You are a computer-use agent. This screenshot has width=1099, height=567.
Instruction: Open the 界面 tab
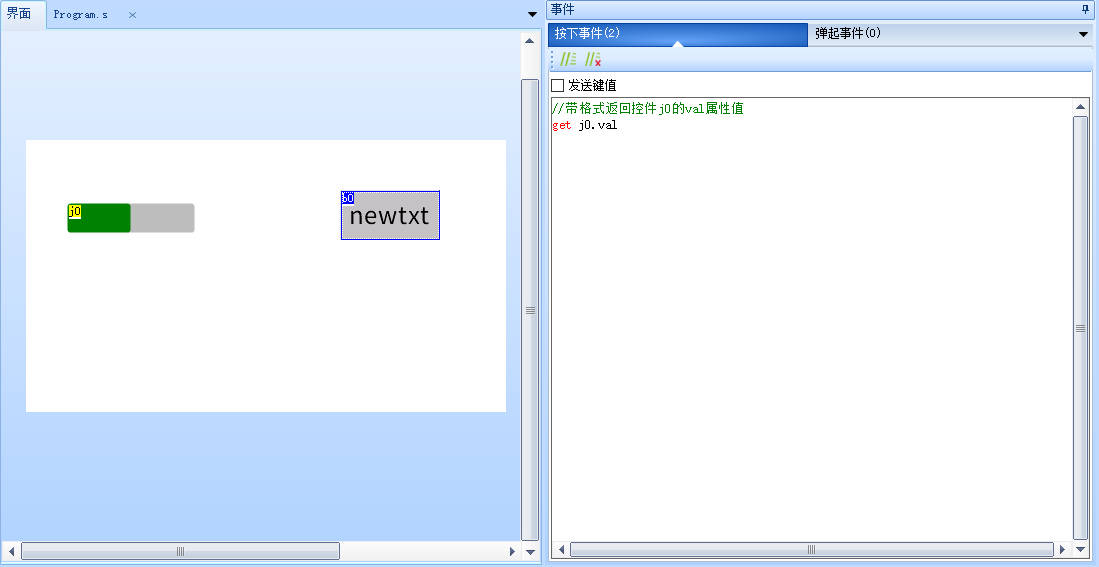coord(19,14)
